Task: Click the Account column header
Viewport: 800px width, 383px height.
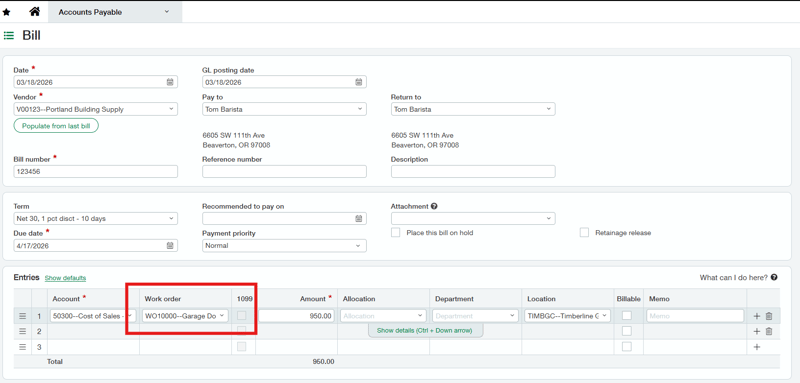Action: (66, 298)
